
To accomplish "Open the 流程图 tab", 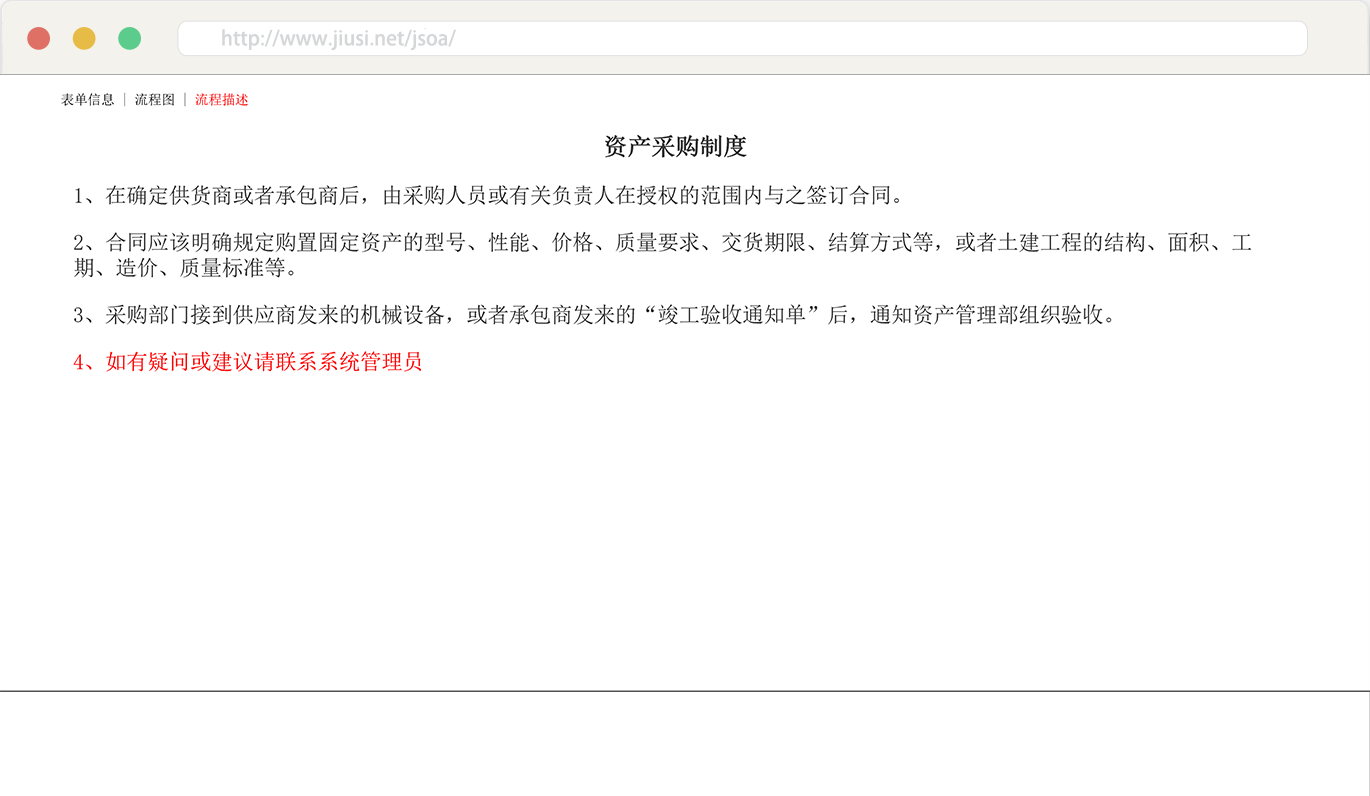I will pos(155,100).
